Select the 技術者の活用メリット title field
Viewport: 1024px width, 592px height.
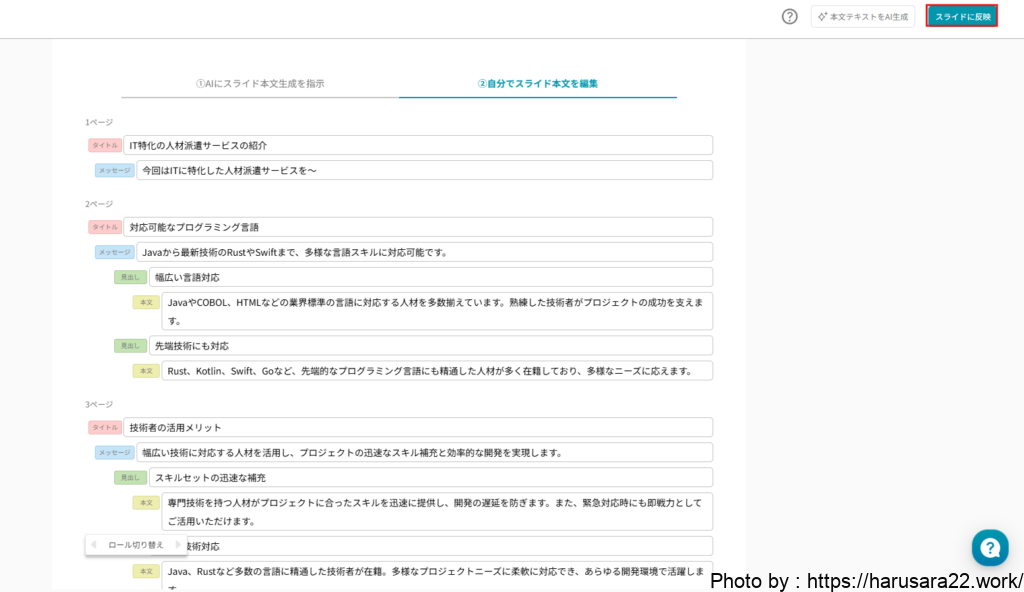point(417,427)
